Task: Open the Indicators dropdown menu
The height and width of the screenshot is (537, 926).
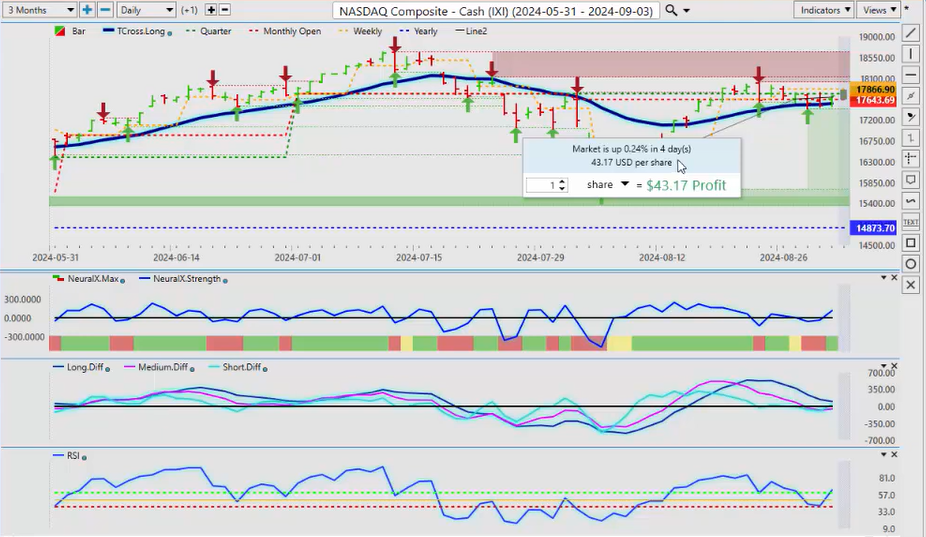Action: click(824, 10)
